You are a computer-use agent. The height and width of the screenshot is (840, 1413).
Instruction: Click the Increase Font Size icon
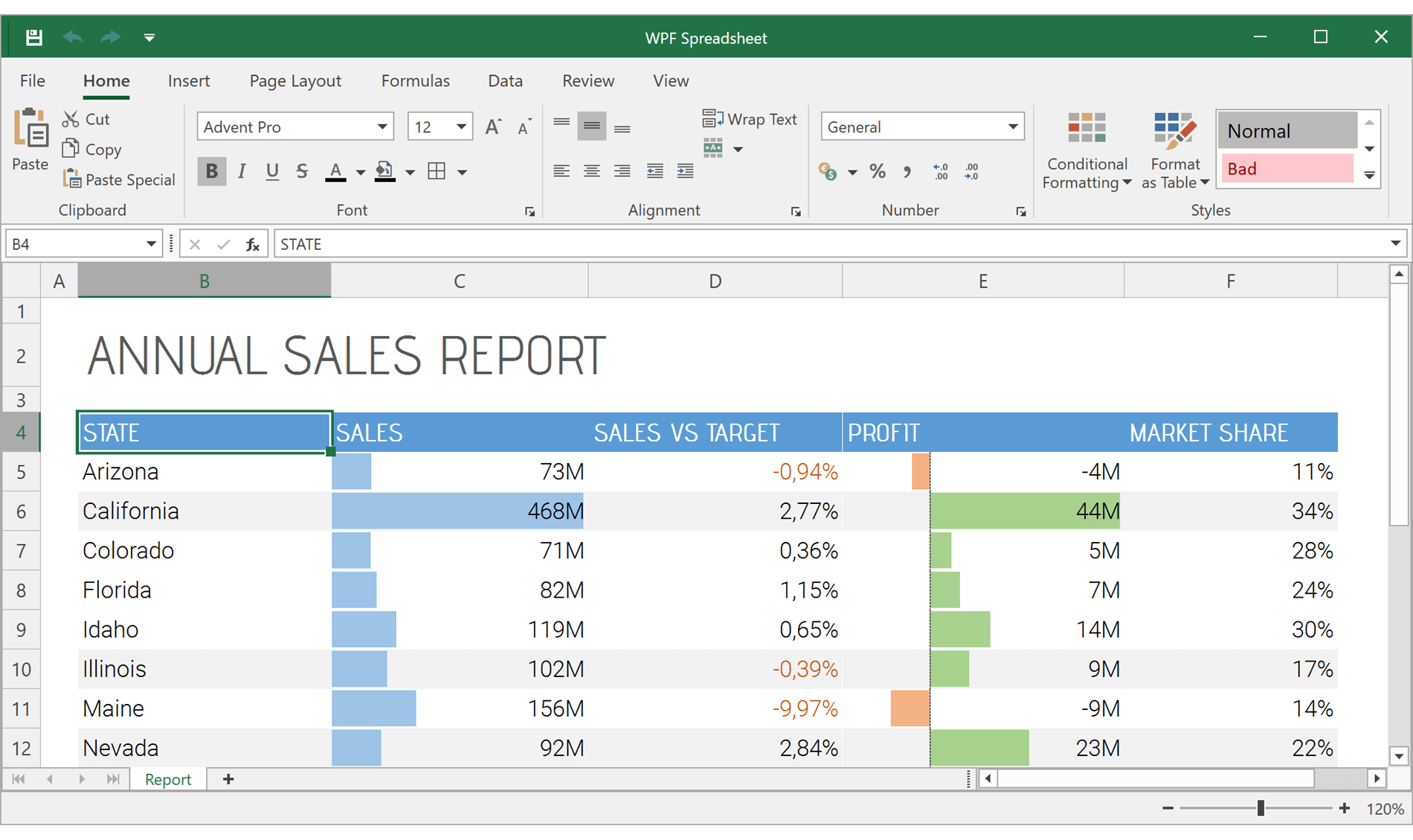(x=492, y=127)
